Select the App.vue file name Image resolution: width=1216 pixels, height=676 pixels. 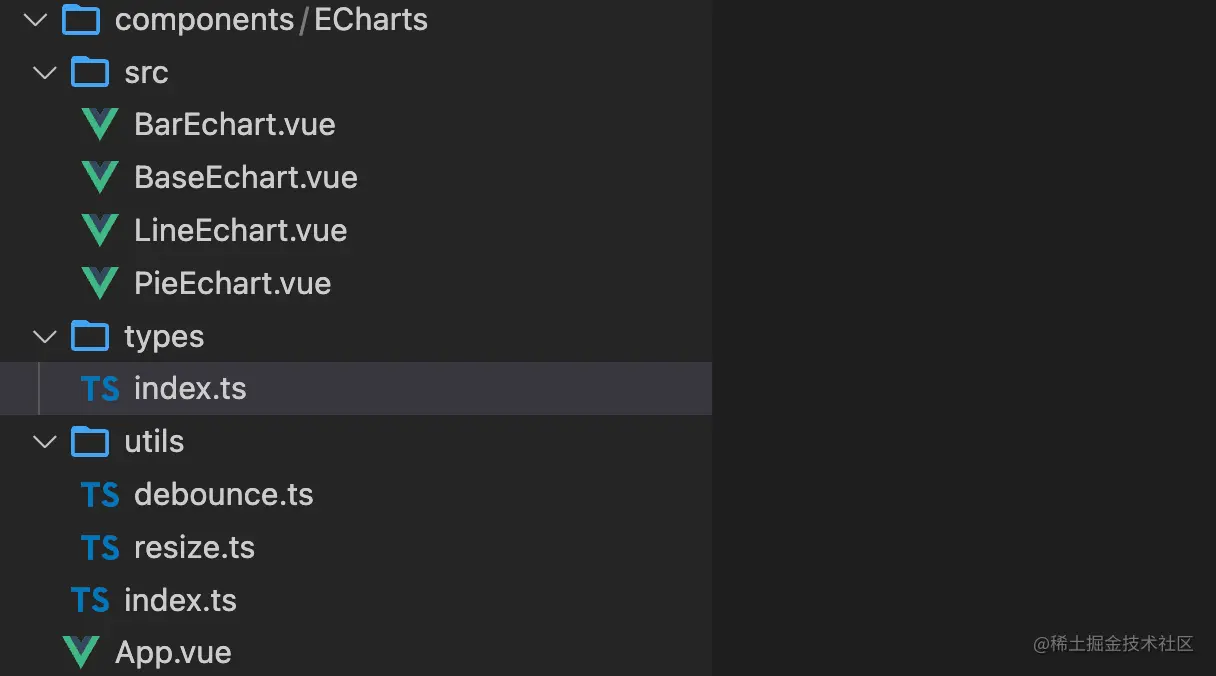173,653
